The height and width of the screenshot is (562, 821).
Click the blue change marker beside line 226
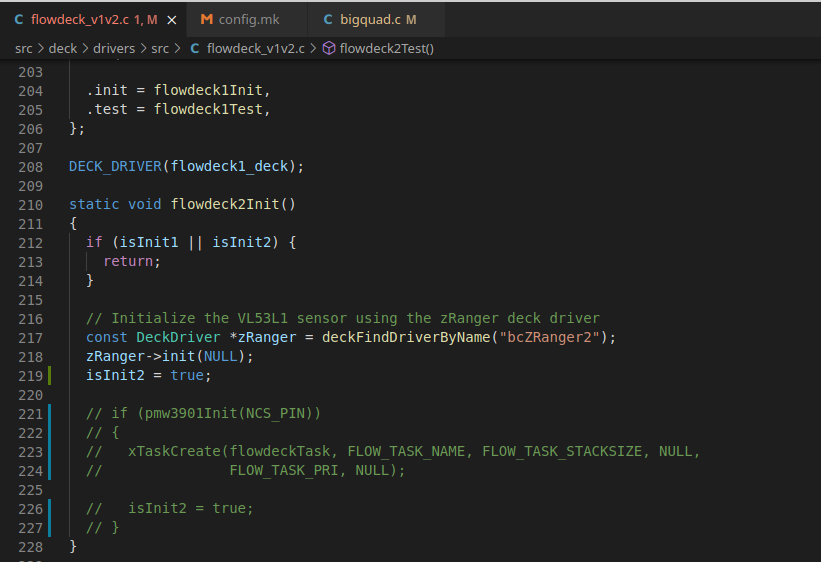click(50, 508)
